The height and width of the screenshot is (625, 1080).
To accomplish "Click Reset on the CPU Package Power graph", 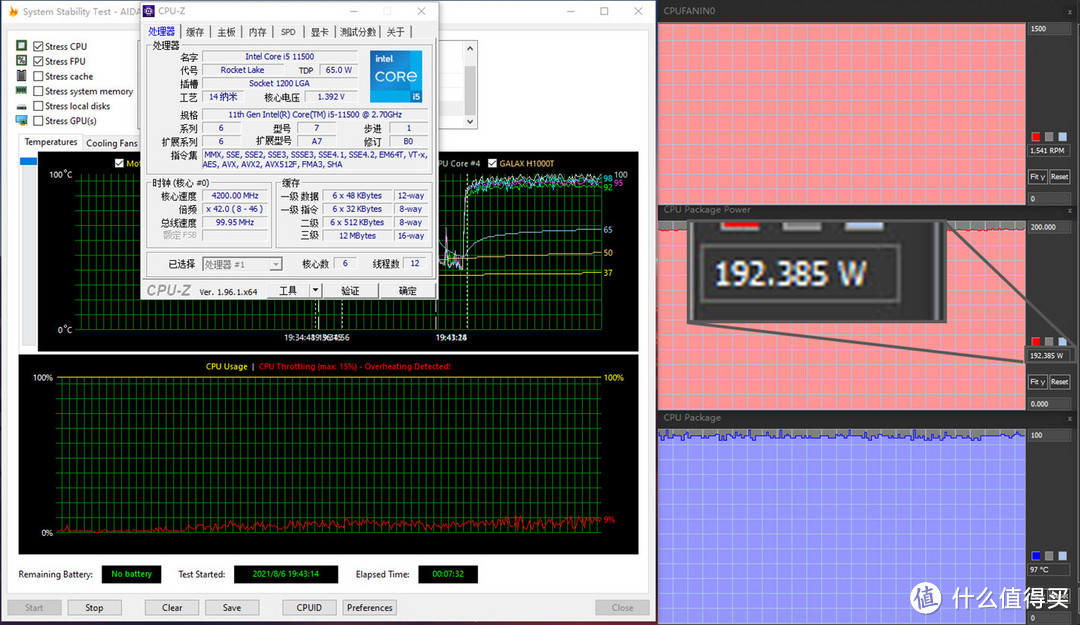I will [1059, 381].
